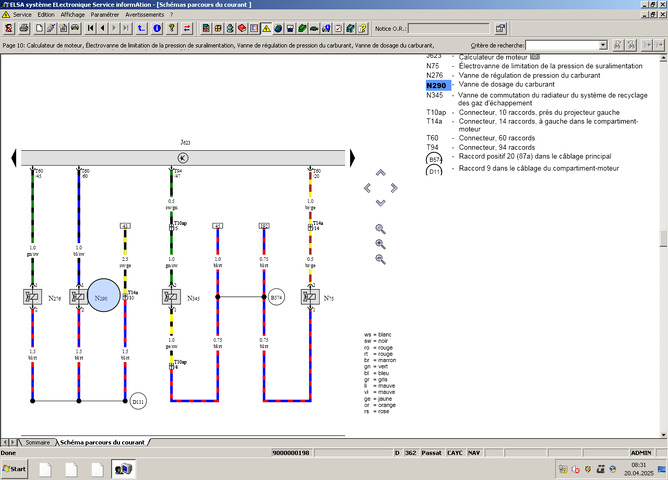Click the N290 blue circle in diagram
The width and height of the screenshot is (668, 480).
click(x=102, y=297)
